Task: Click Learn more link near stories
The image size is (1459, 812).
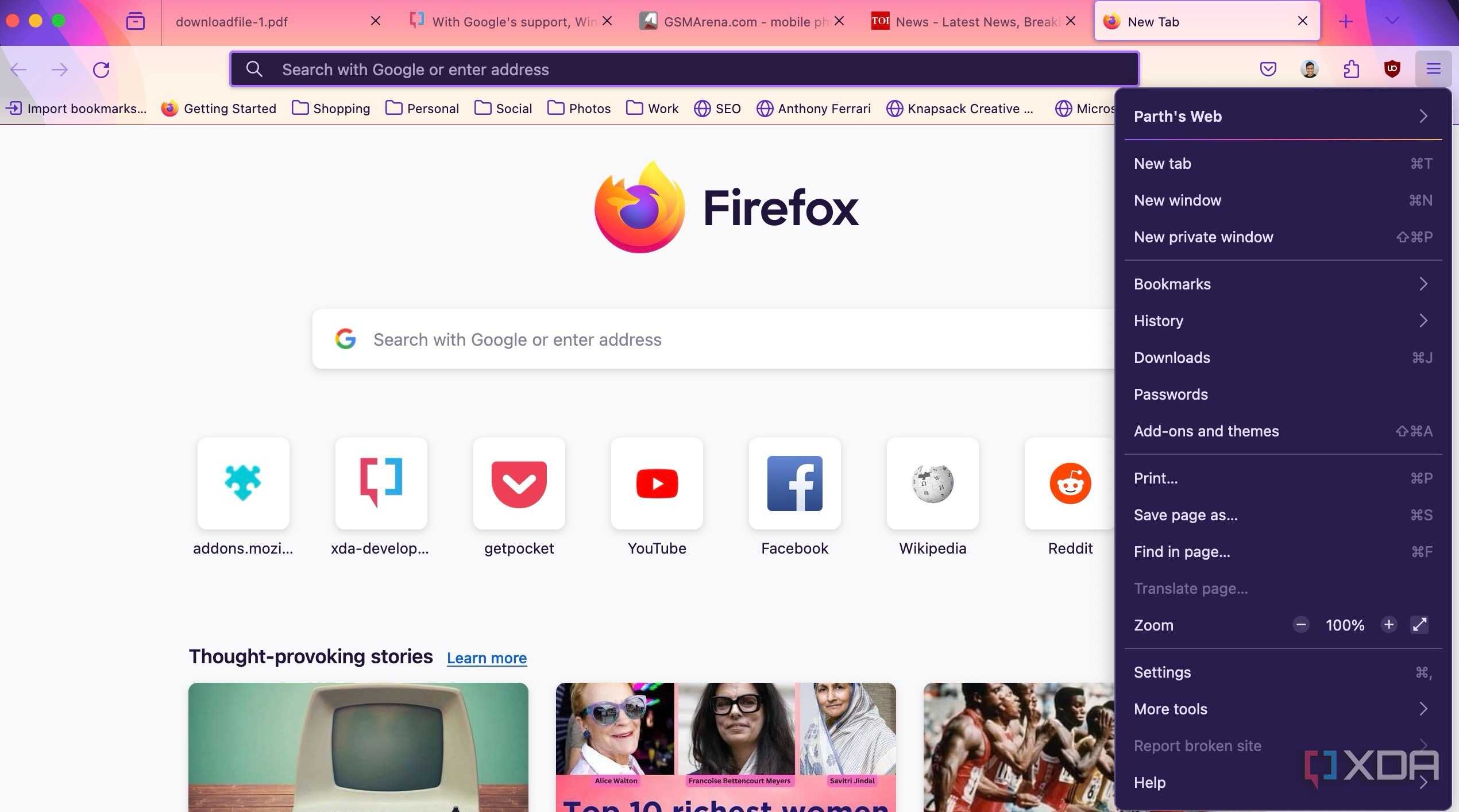Action: pos(487,658)
